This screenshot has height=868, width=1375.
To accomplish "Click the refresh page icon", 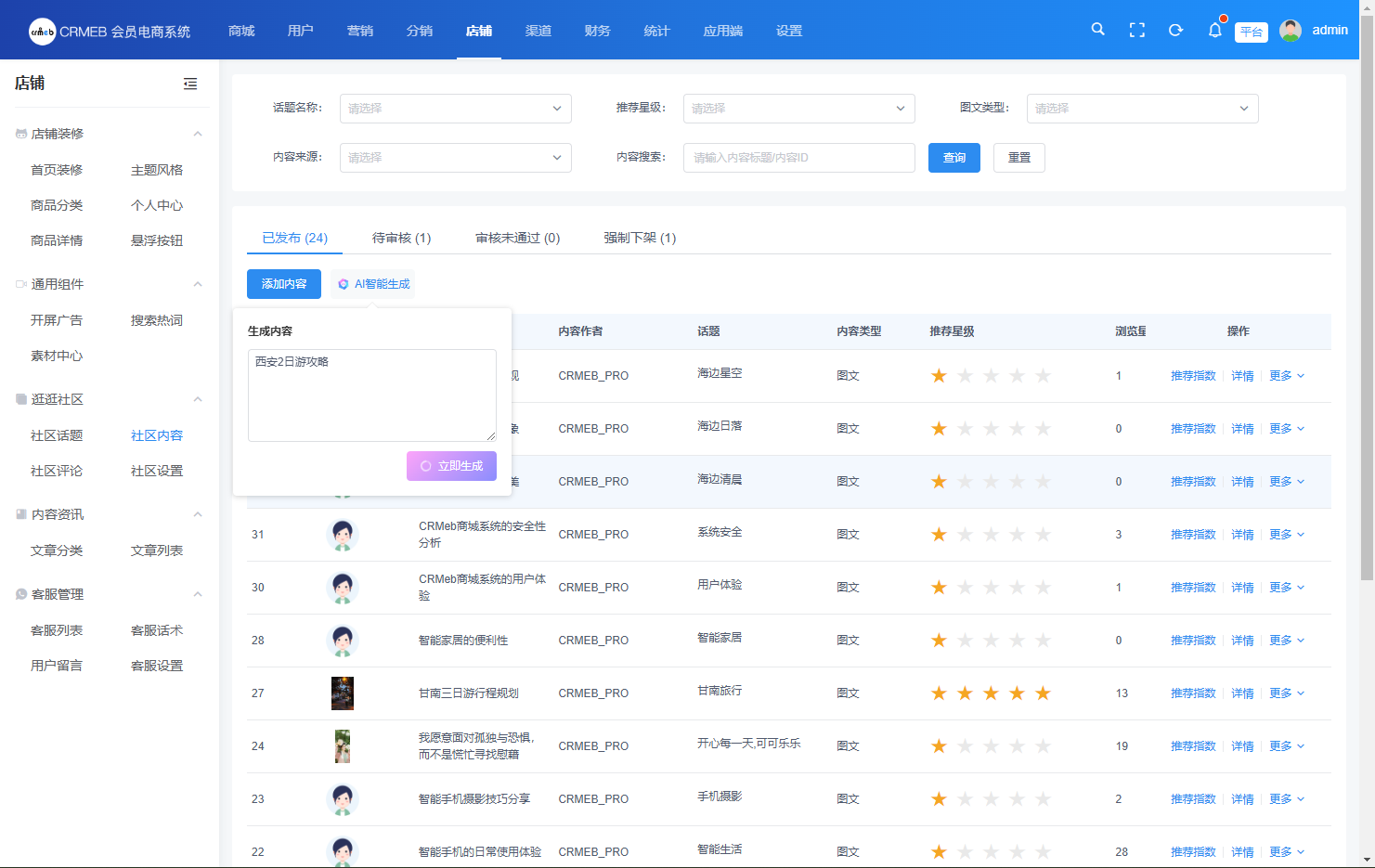I will point(1175,30).
